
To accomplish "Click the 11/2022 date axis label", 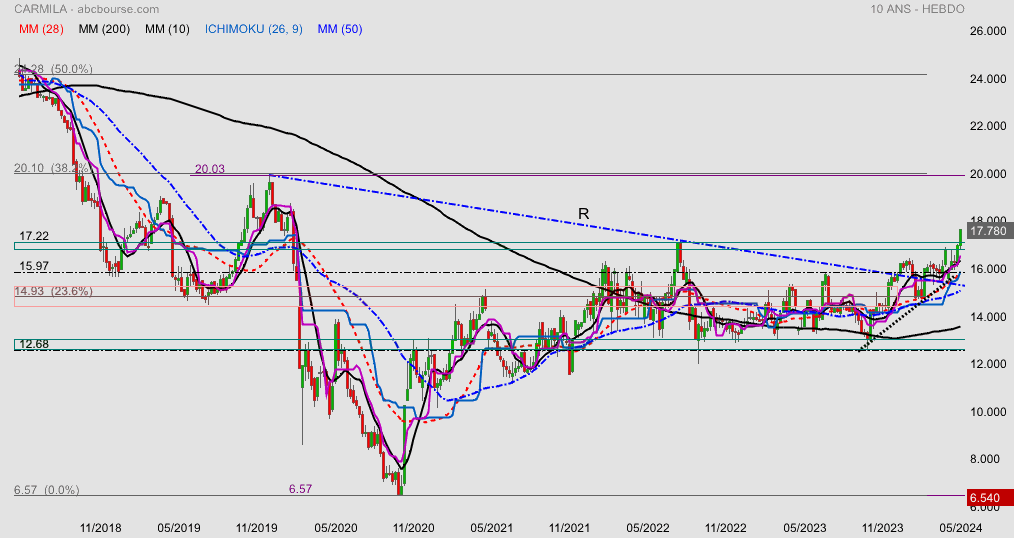I will point(726,528).
